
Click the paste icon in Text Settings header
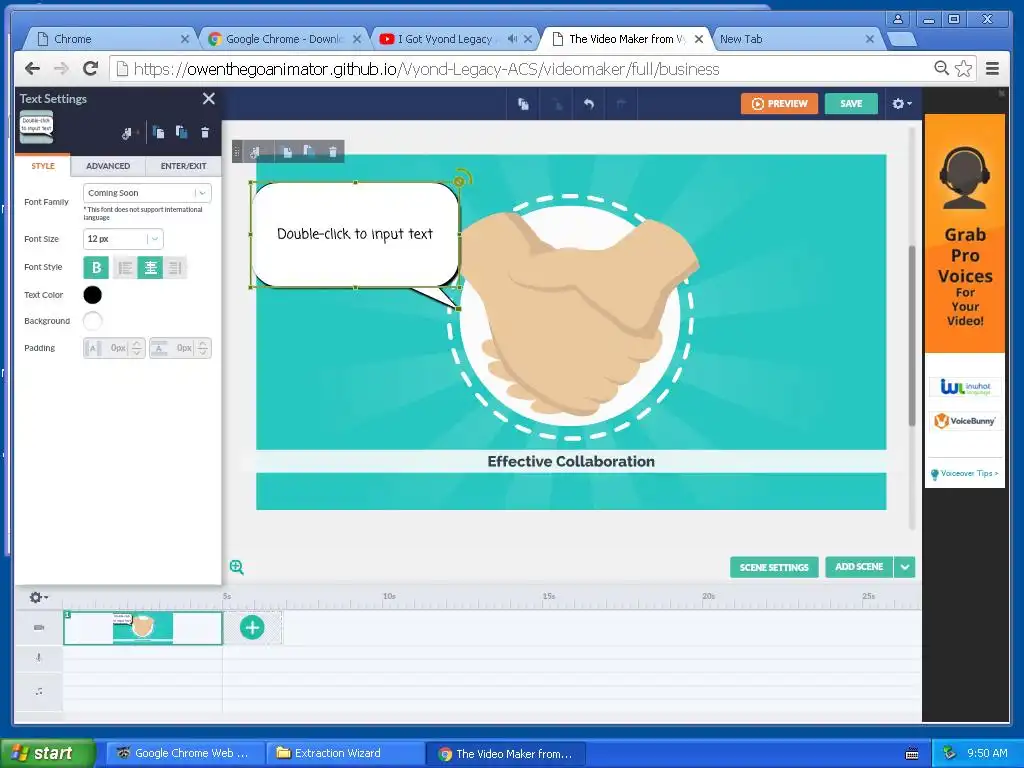click(x=182, y=133)
